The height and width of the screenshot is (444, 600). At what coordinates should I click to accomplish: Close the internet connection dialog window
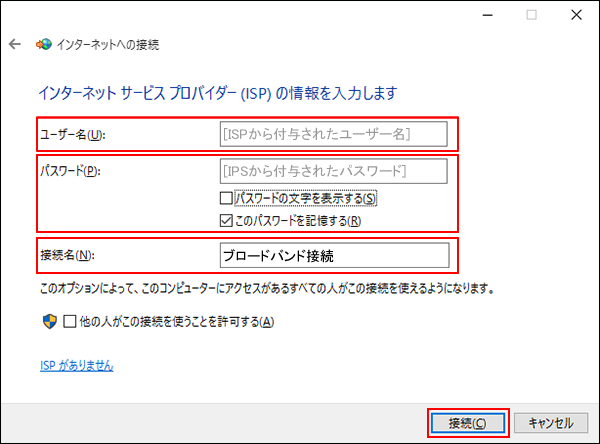573,14
